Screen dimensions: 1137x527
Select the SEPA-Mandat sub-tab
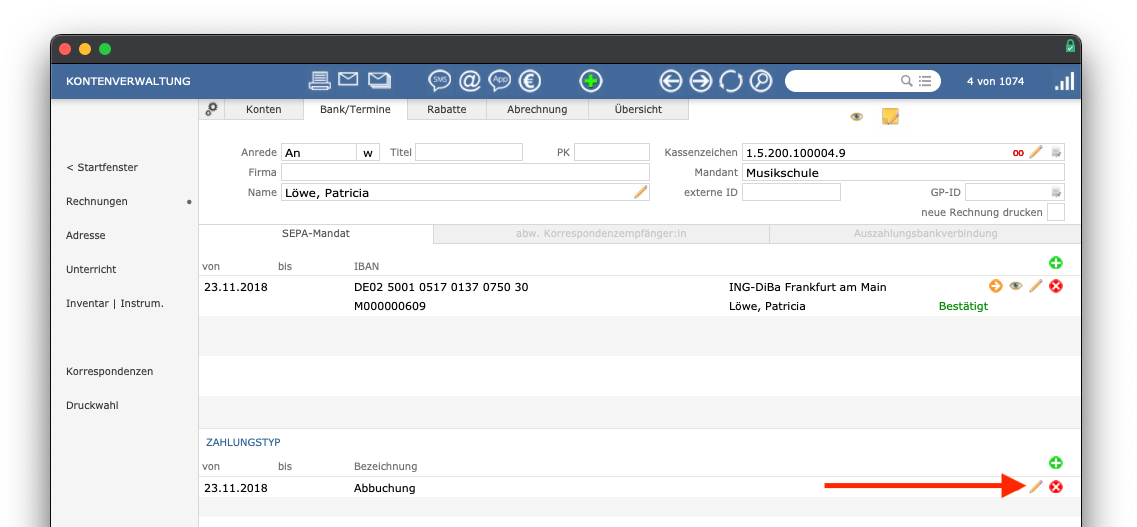coord(315,233)
